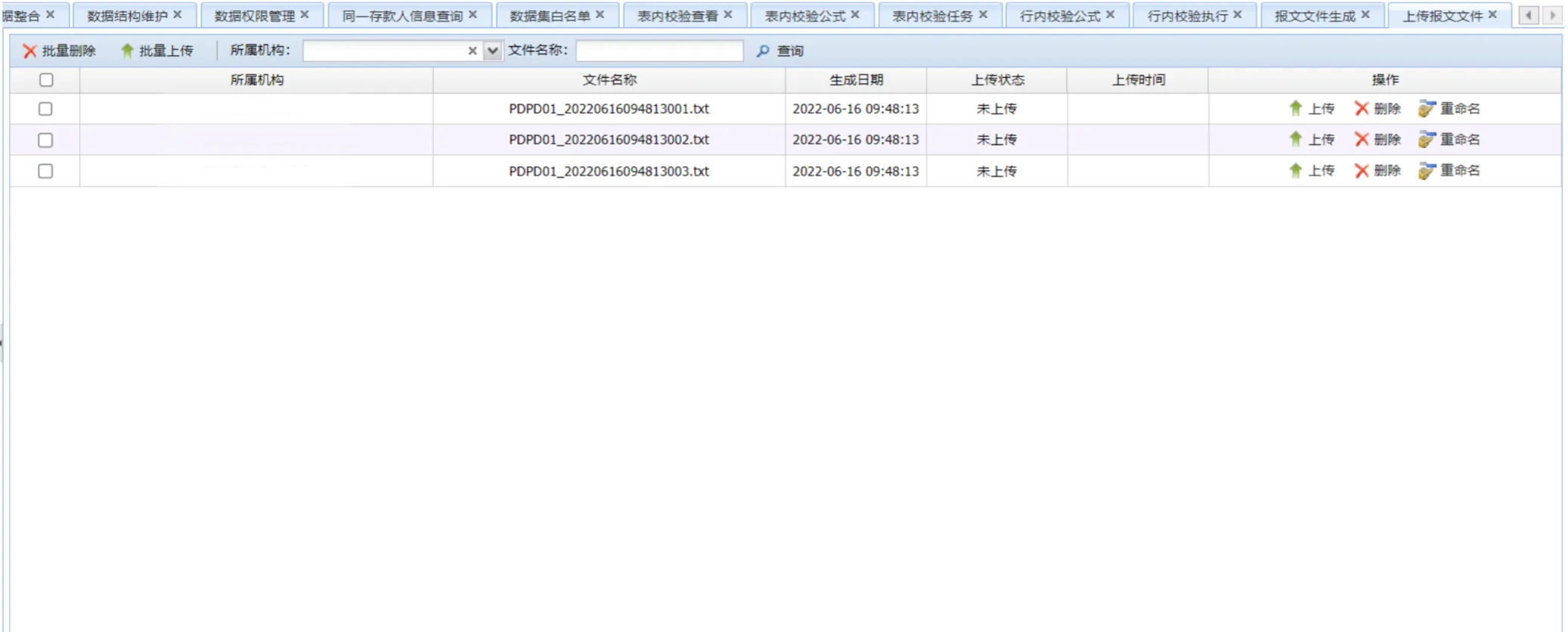
Task: Check the box for file ending 001.txt
Action: [x=45, y=109]
